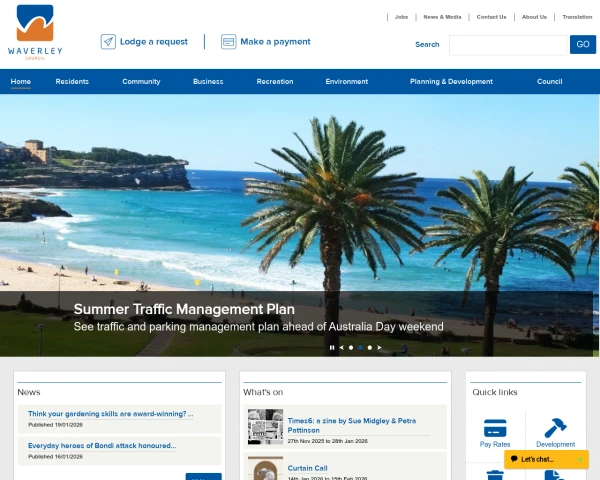This screenshot has height=480, width=600.
Task: Open the Community menu
Action: point(141,82)
